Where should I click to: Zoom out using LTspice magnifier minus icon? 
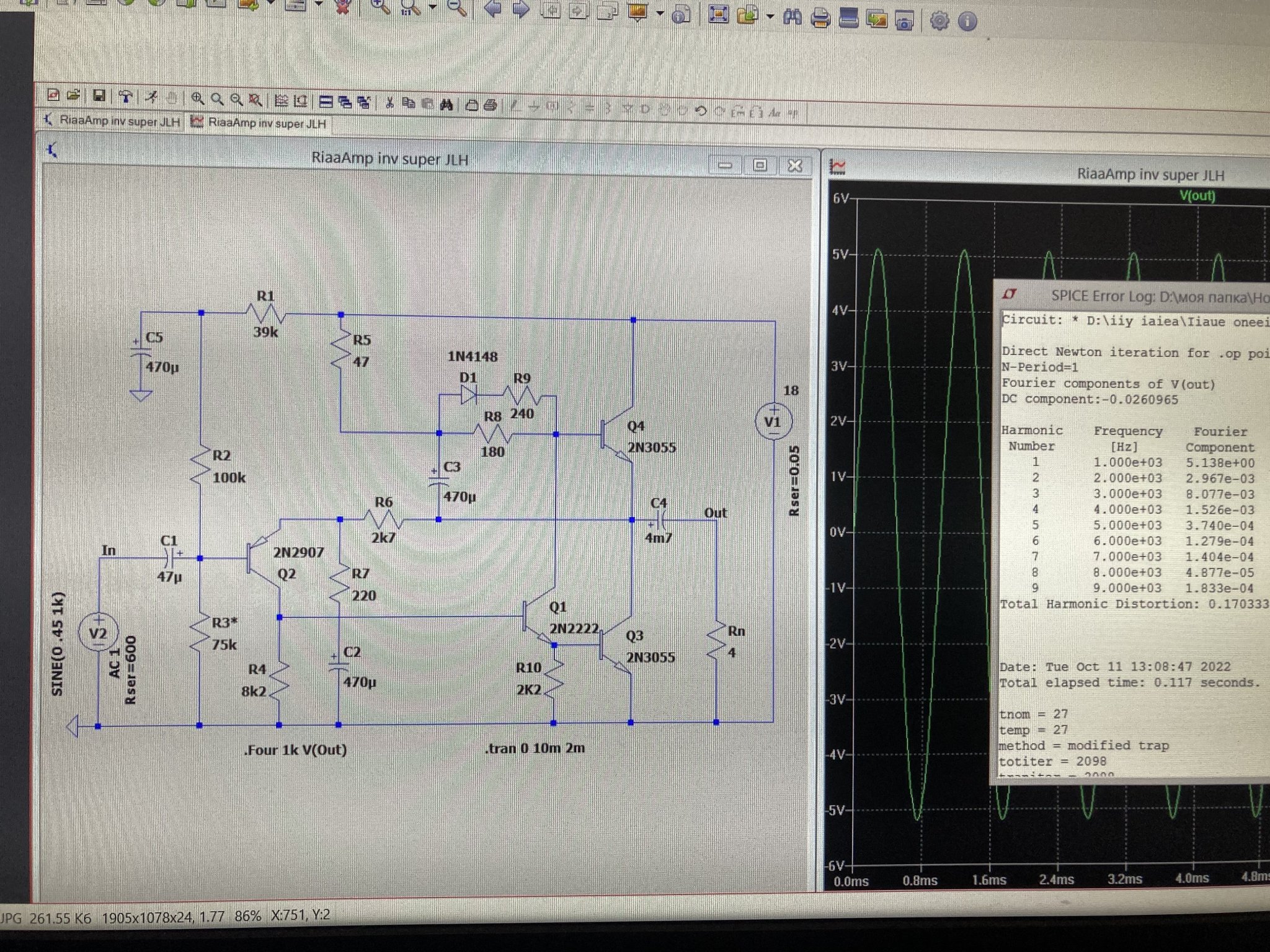click(x=237, y=99)
